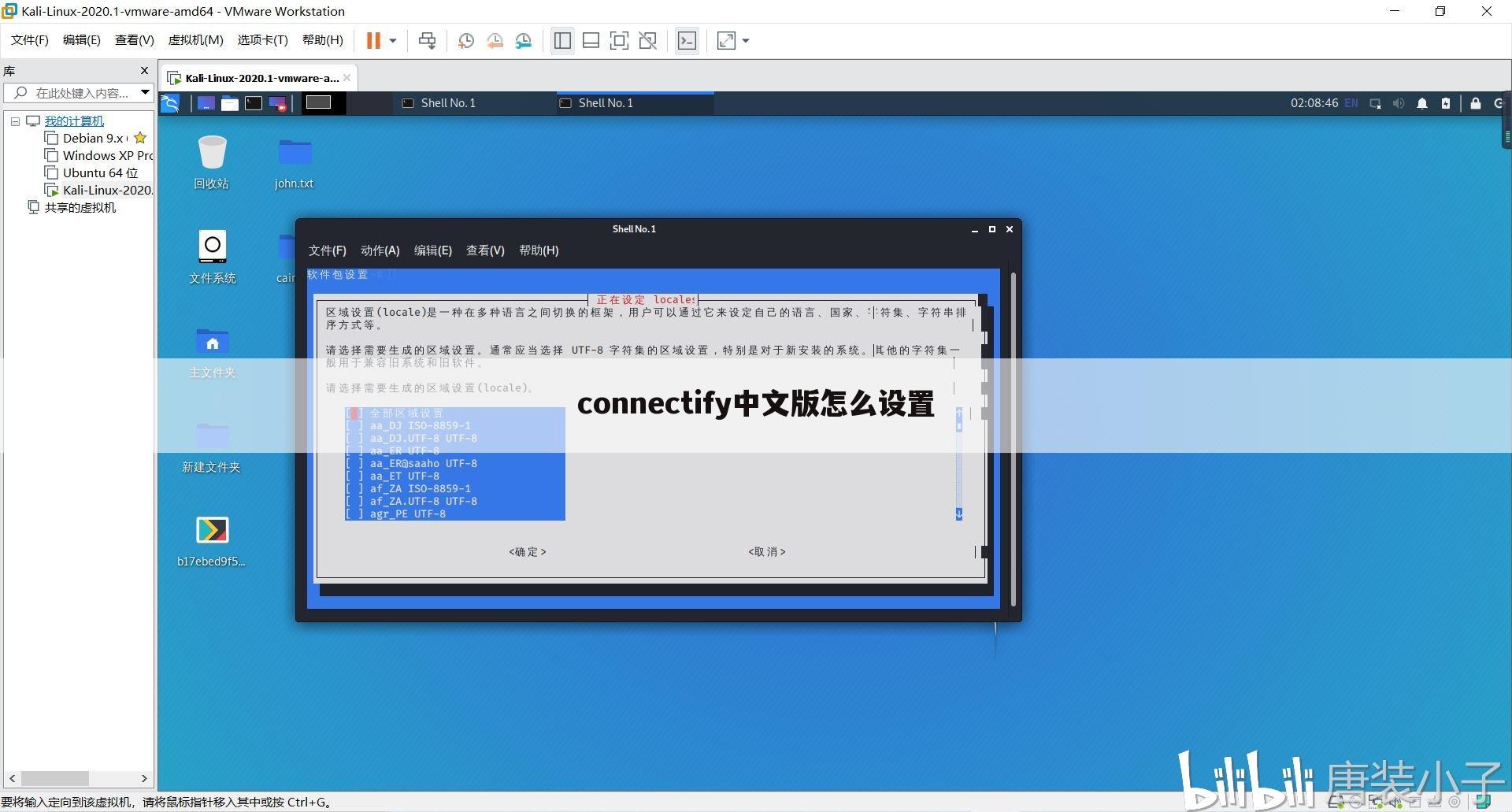Open the notifications bell tray icon
This screenshot has height=812, width=1512.
pos(1422,103)
